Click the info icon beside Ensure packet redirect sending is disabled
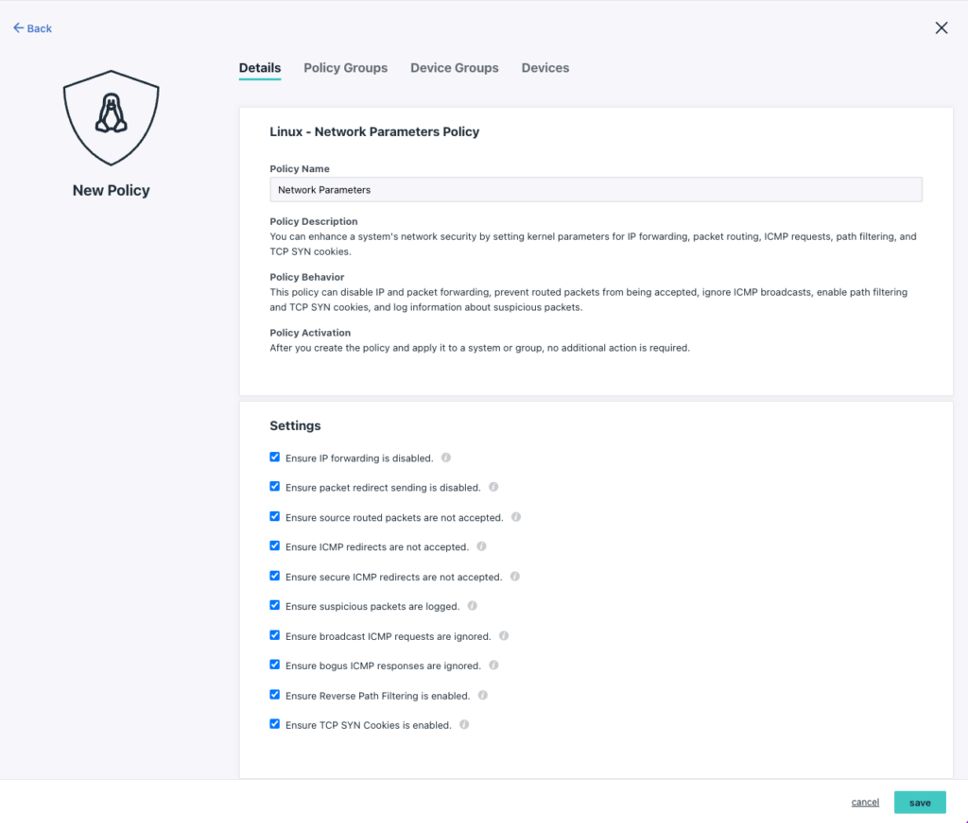The image size is (968, 823). point(491,487)
